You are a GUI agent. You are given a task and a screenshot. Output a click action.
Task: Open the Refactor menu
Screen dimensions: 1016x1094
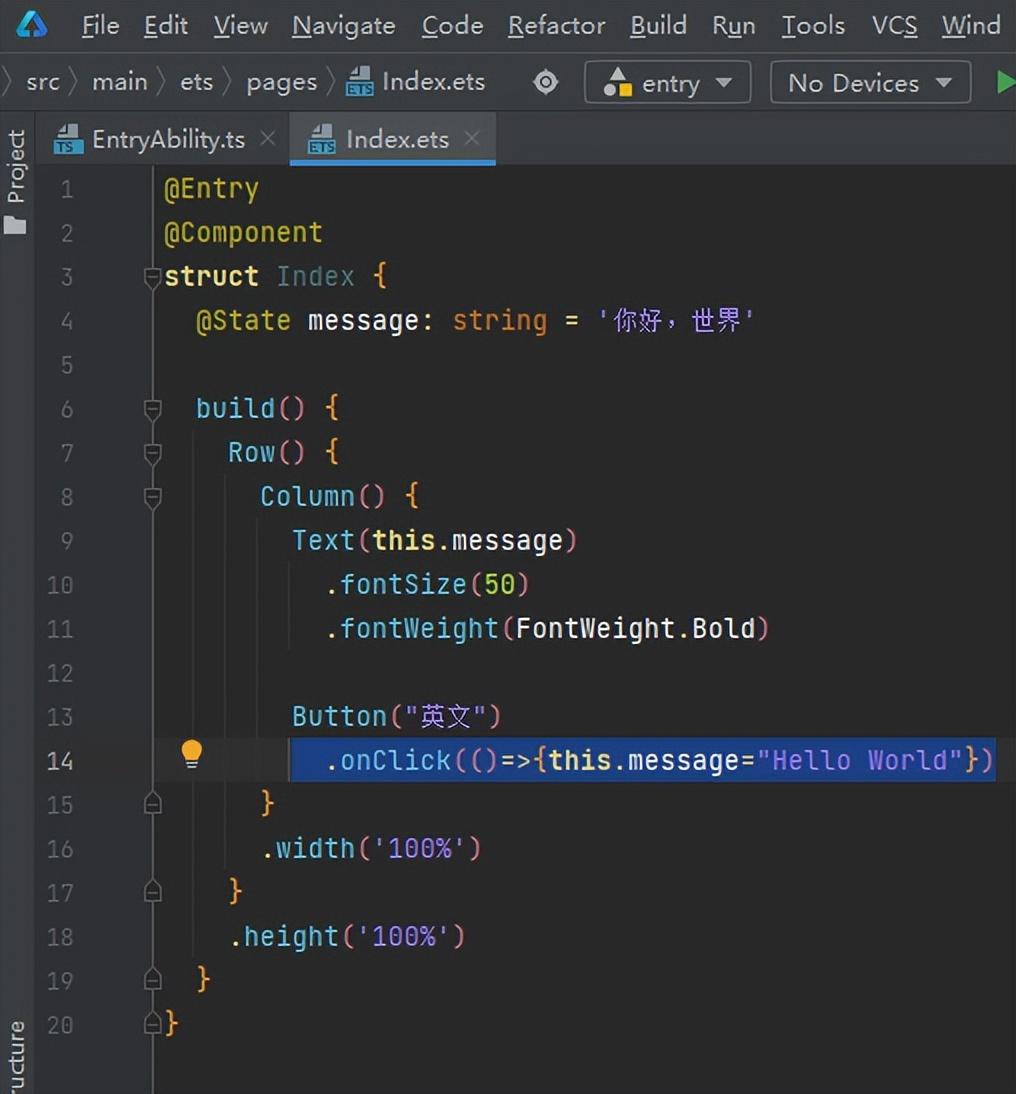pyautogui.click(x=556, y=25)
